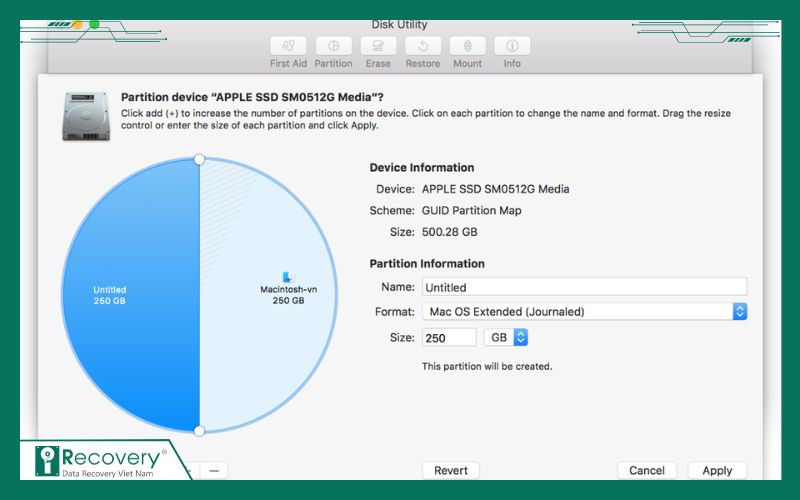Viewport: 800px width, 500px height.
Task: Click the bottom resize handle on pie chart
Action: point(199,431)
